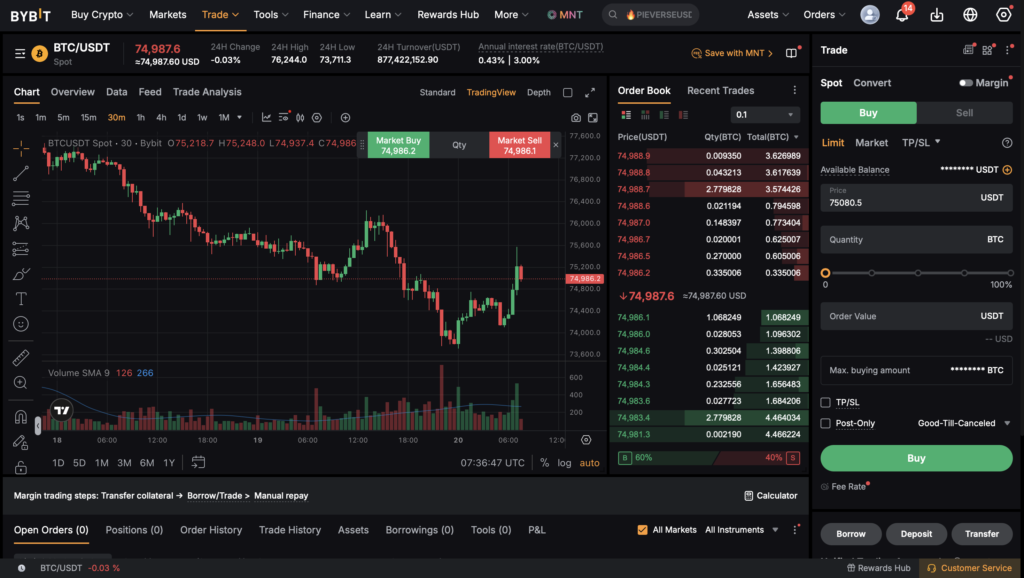
Task: Click the ruler measure tool
Action: pyautogui.click(x=21, y=357)
